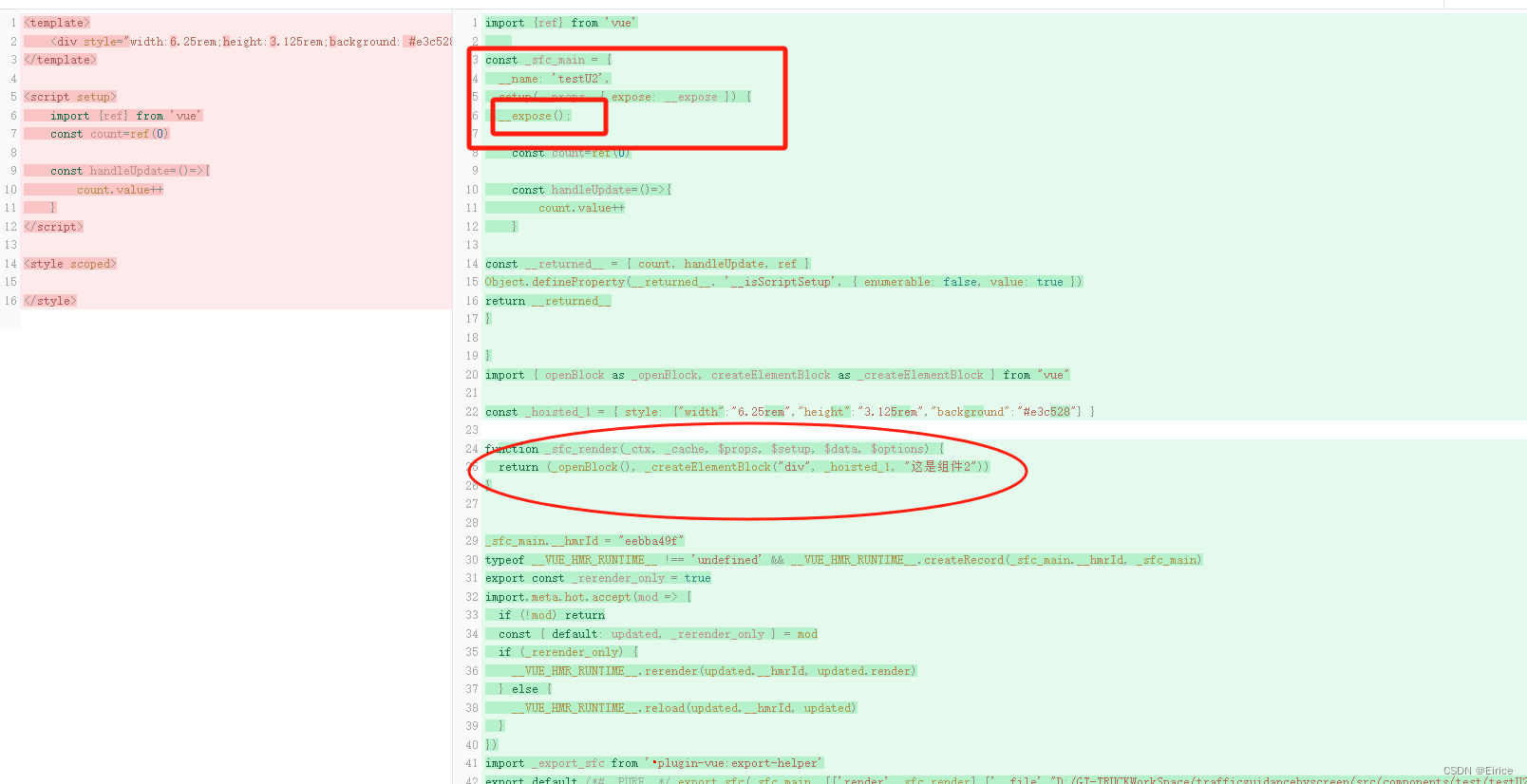Click the typeof __VUE_HMR_RUNTIME__ createRecord line

(x=844, y=560)
